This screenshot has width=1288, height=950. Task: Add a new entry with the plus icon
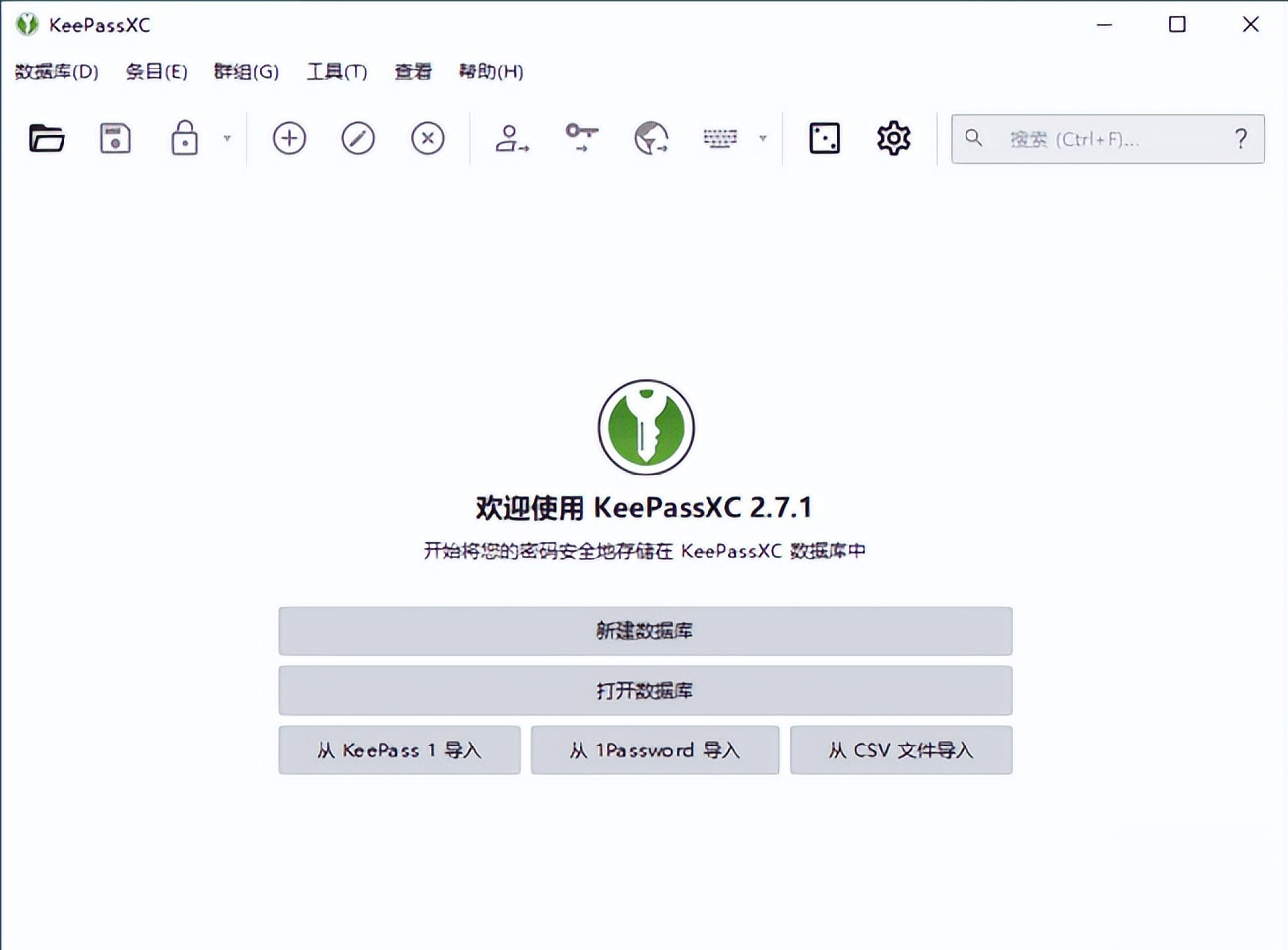click(289, 138)
